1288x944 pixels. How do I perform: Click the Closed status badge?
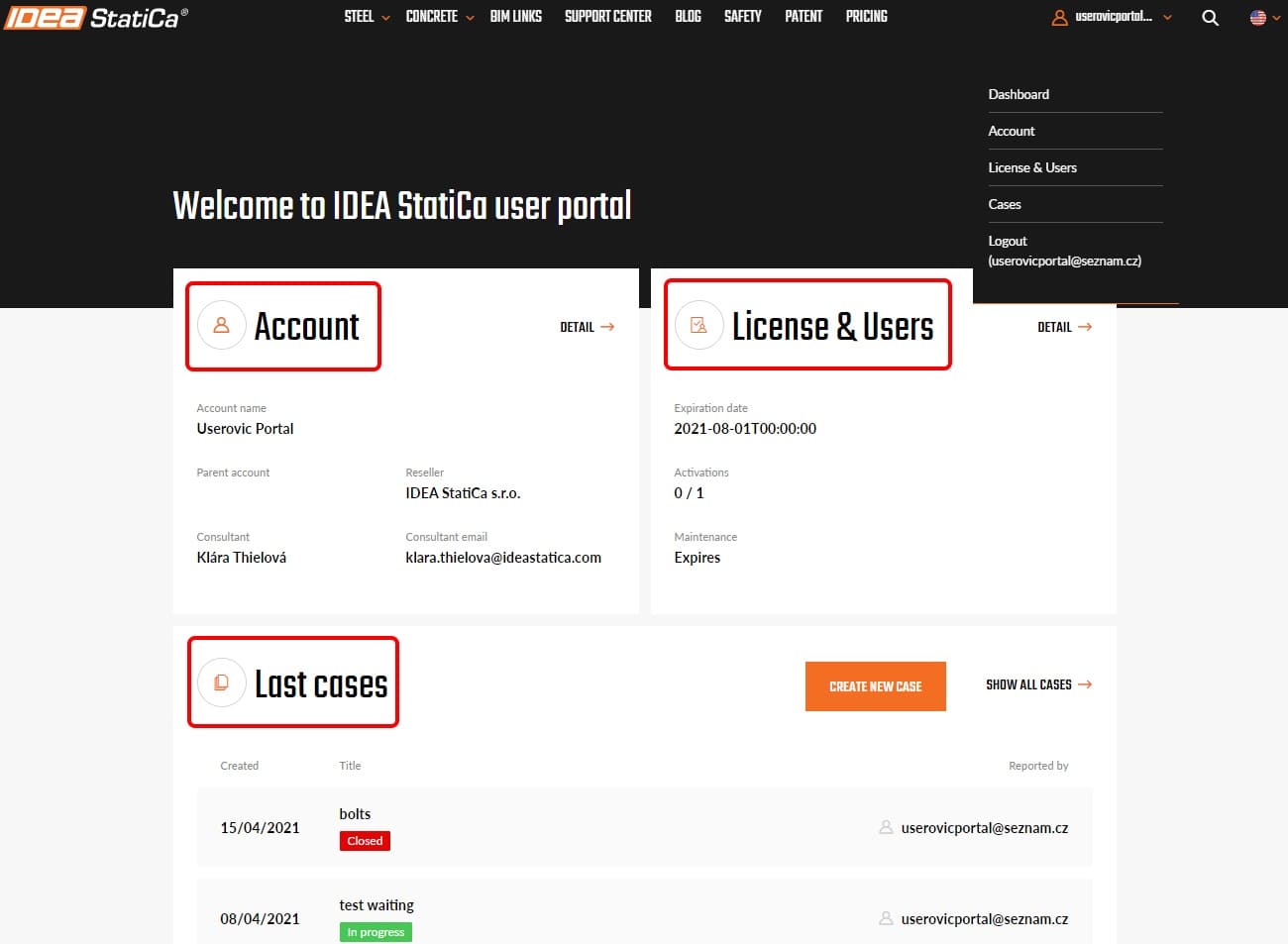coord(365,841)
